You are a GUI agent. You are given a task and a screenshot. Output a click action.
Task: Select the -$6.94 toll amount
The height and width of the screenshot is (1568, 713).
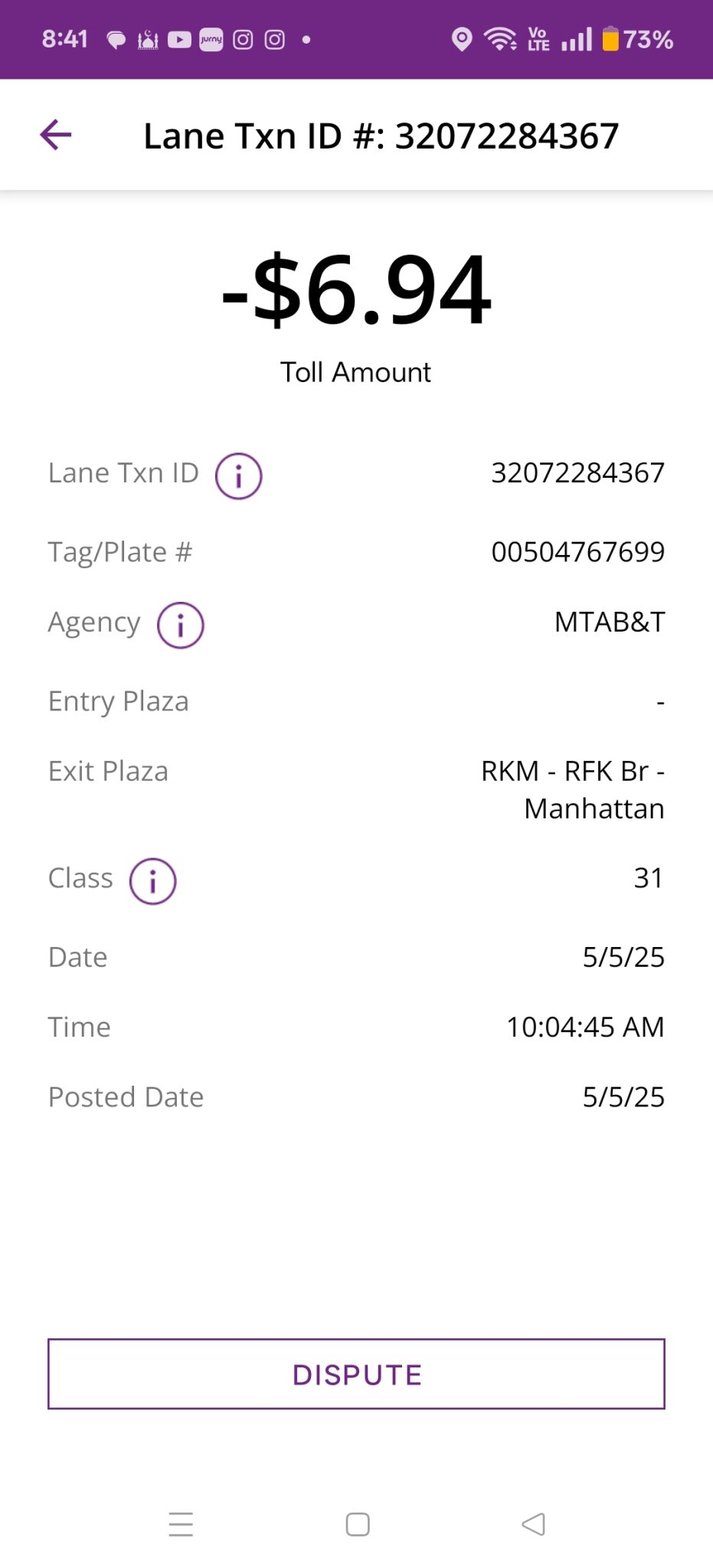[356, 289]
